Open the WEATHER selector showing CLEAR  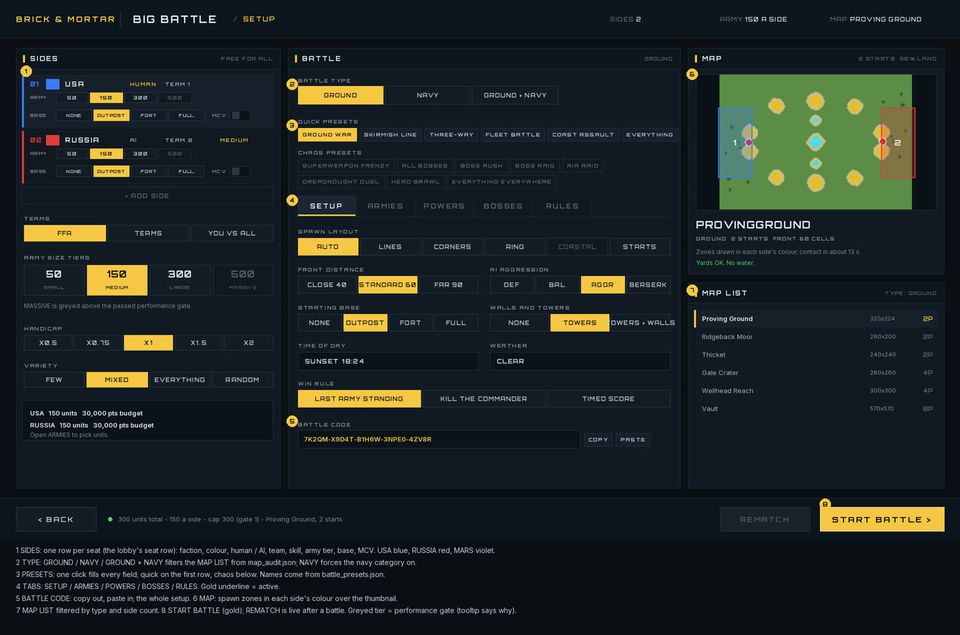point(579,361)
